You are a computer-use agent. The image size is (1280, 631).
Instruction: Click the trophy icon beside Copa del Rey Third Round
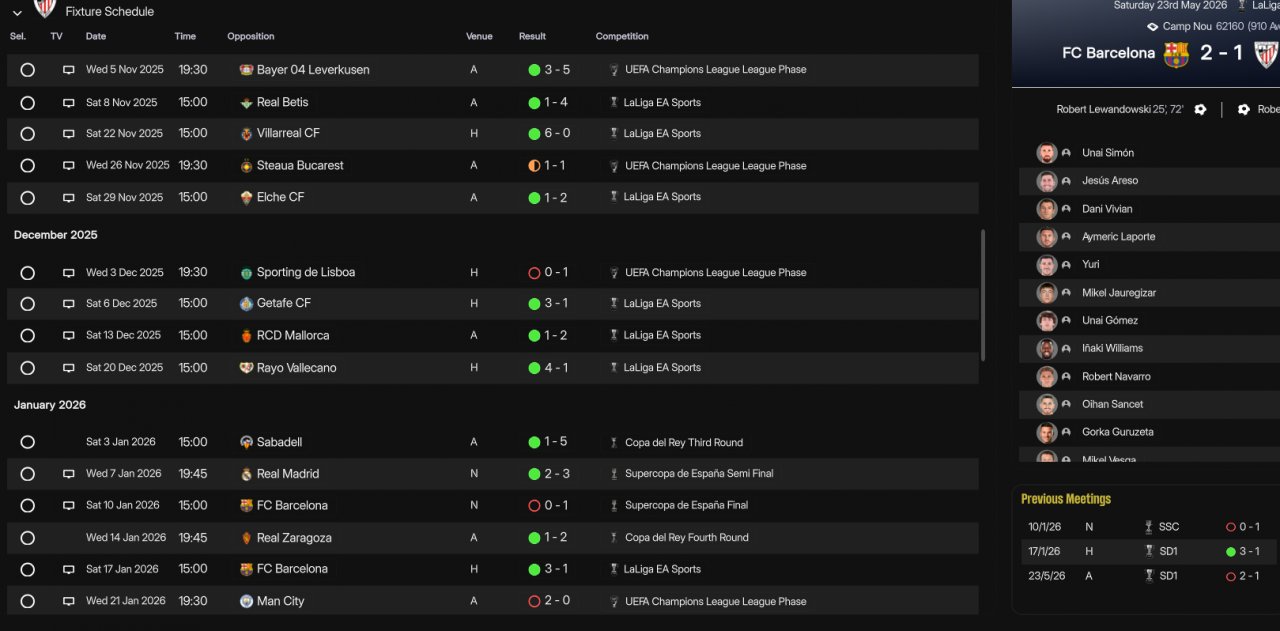(x=614, y=442)
